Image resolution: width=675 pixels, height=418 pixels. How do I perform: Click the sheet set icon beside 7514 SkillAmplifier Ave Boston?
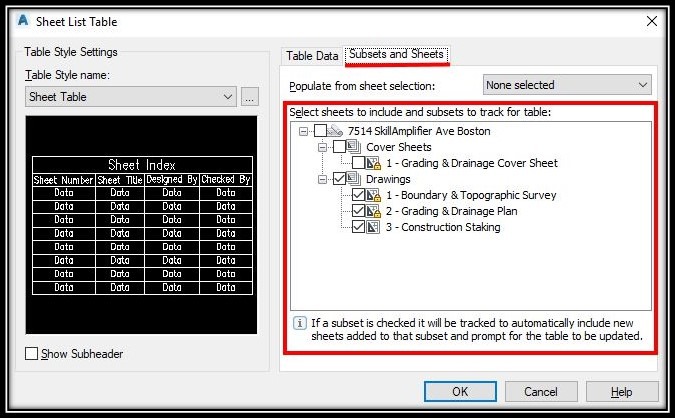(x=335, y=130)
